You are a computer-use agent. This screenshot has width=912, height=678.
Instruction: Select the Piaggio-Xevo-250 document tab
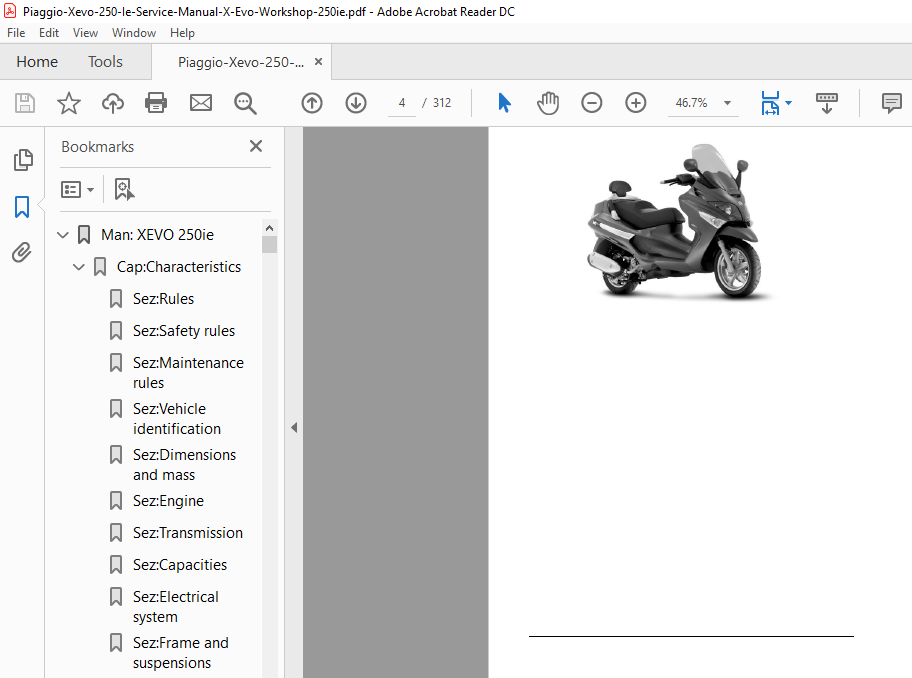[241, 62]
